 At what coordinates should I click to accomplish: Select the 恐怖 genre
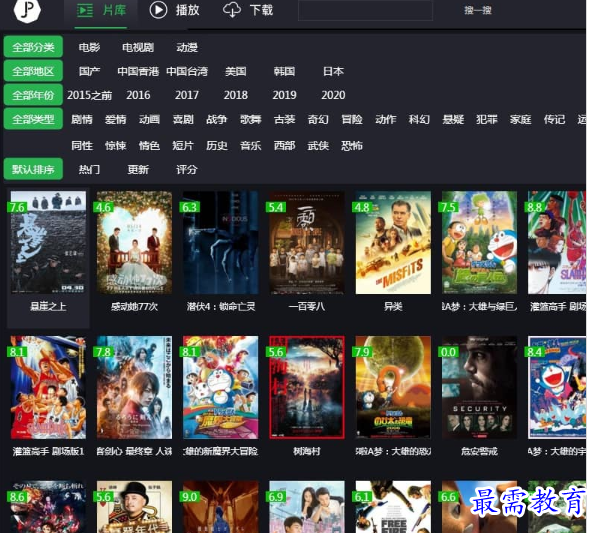click(x=352, y=145)
